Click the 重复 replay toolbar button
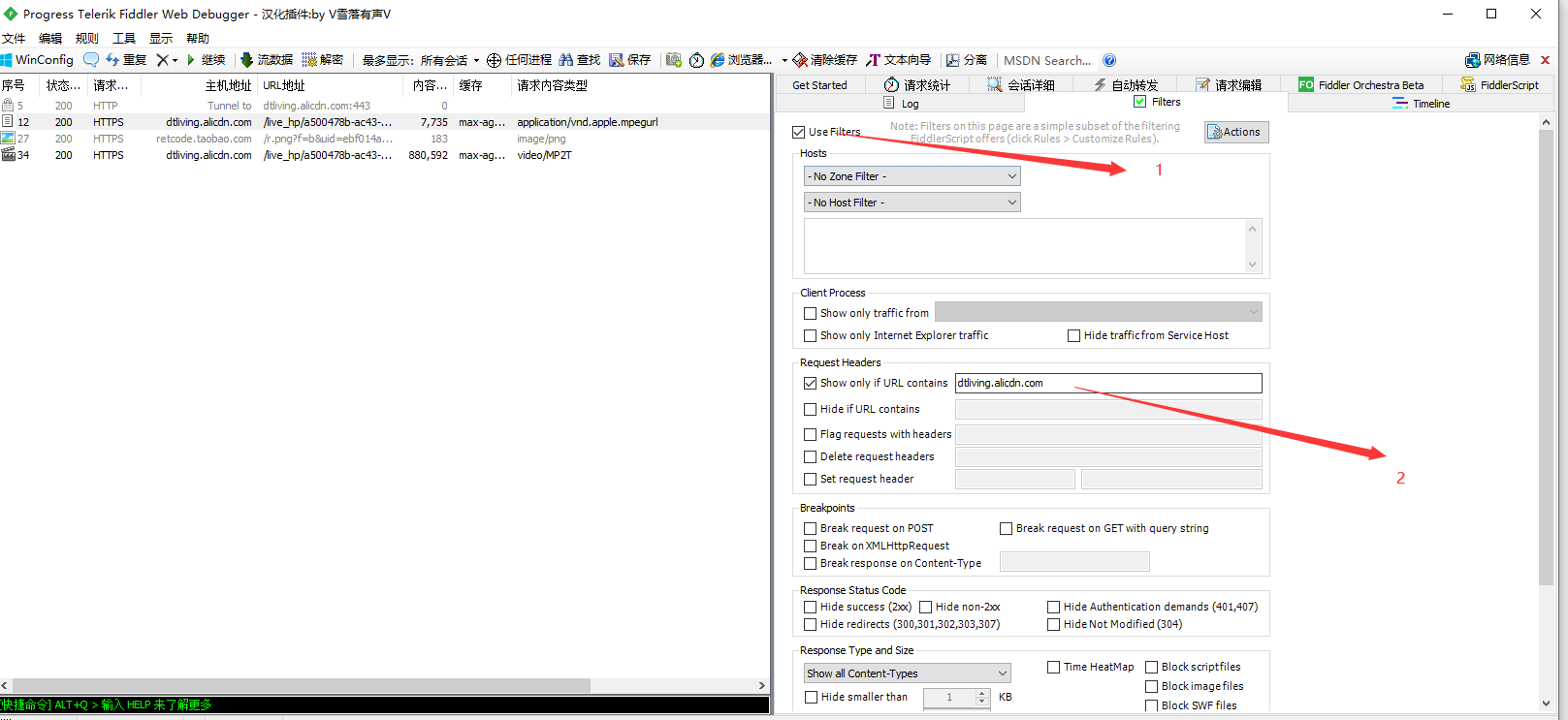The width and height of the screenshot is (1568, 720). point(126,60)
